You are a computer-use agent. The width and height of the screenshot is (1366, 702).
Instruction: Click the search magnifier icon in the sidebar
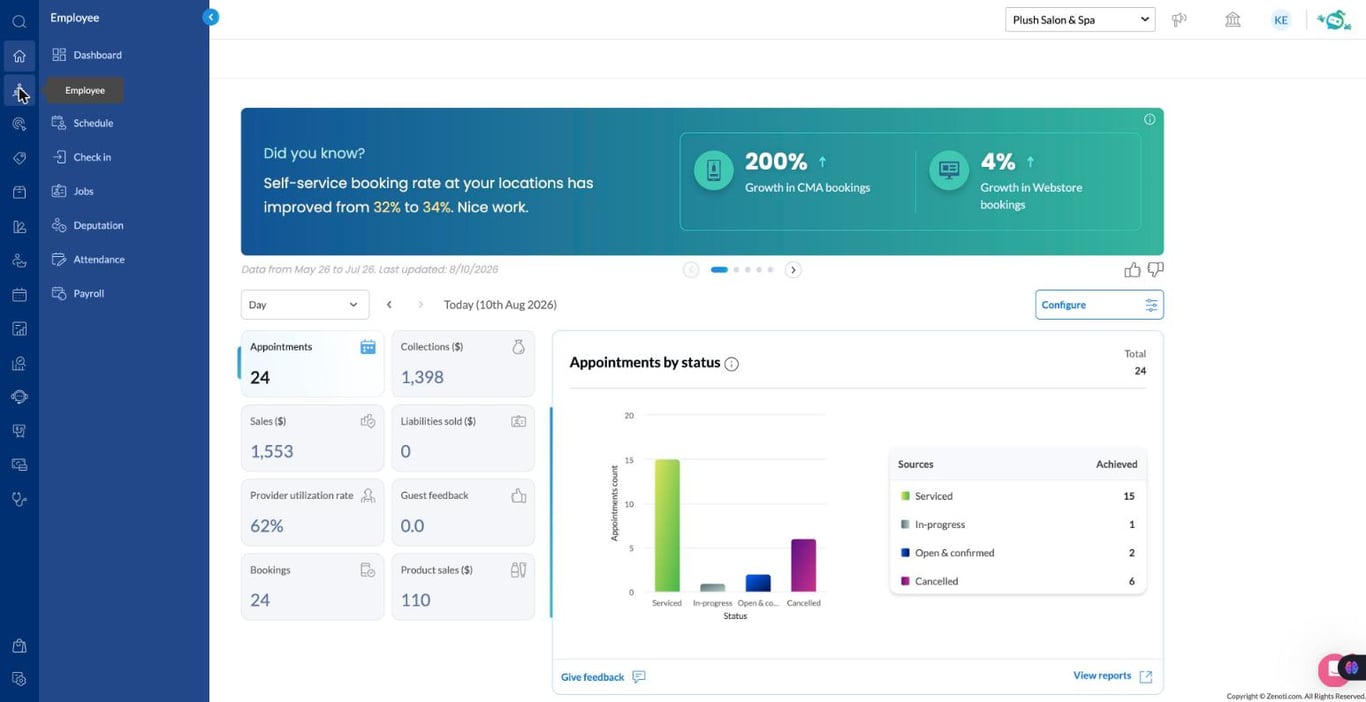(x=19, y=21)
